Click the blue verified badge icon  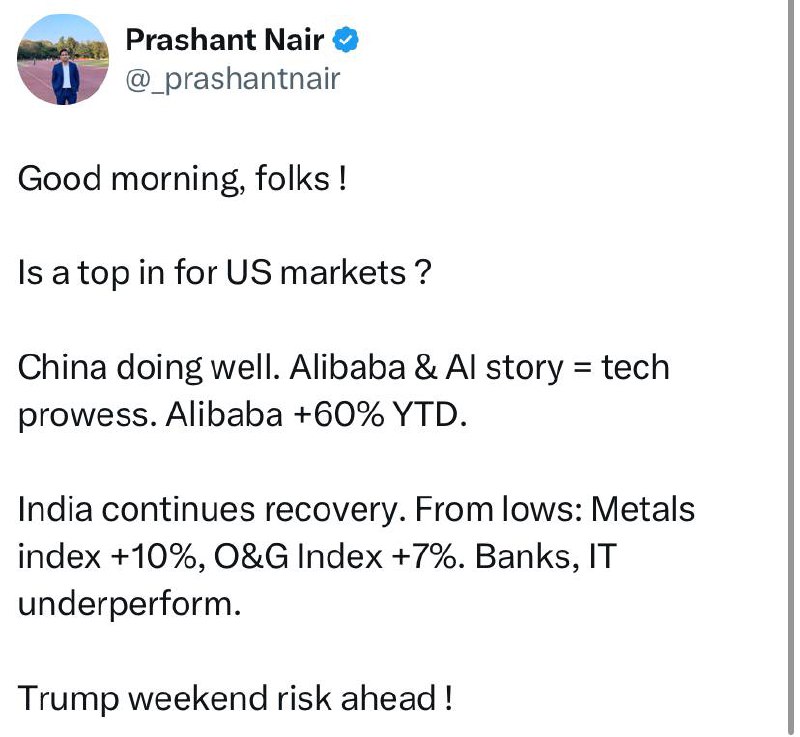point(346,40)
